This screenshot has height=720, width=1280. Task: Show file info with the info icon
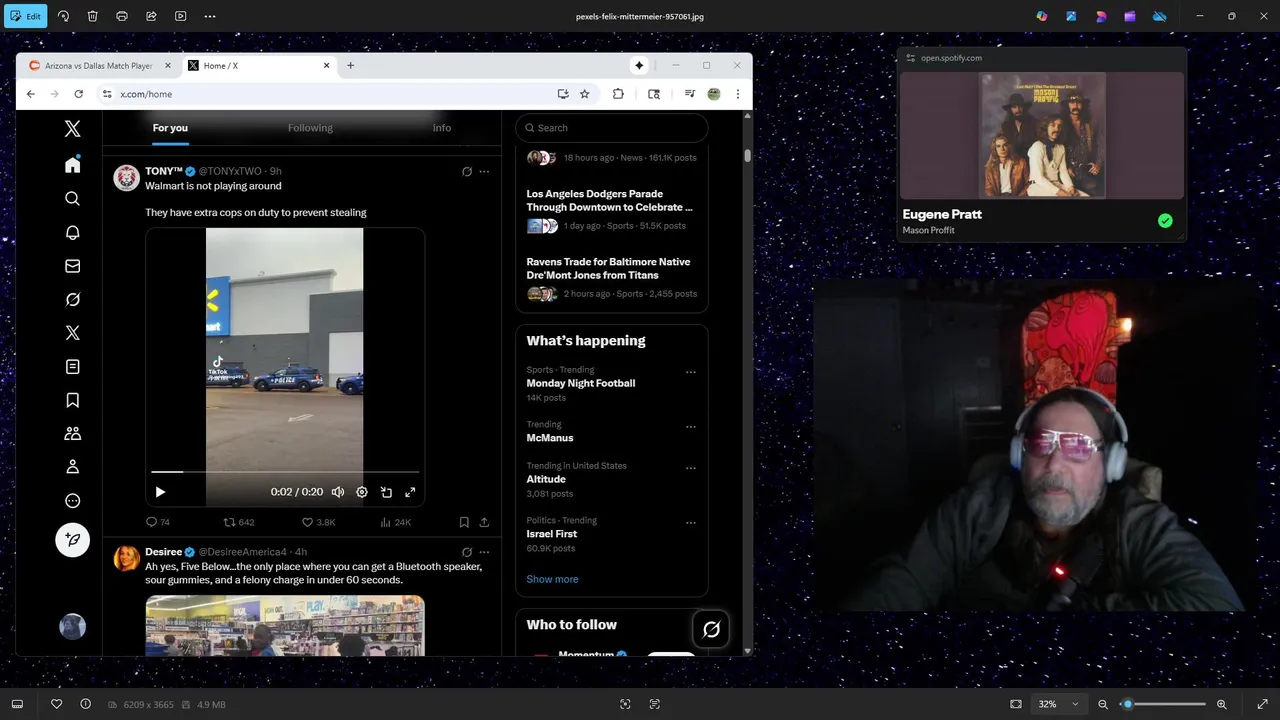[85, 704]
